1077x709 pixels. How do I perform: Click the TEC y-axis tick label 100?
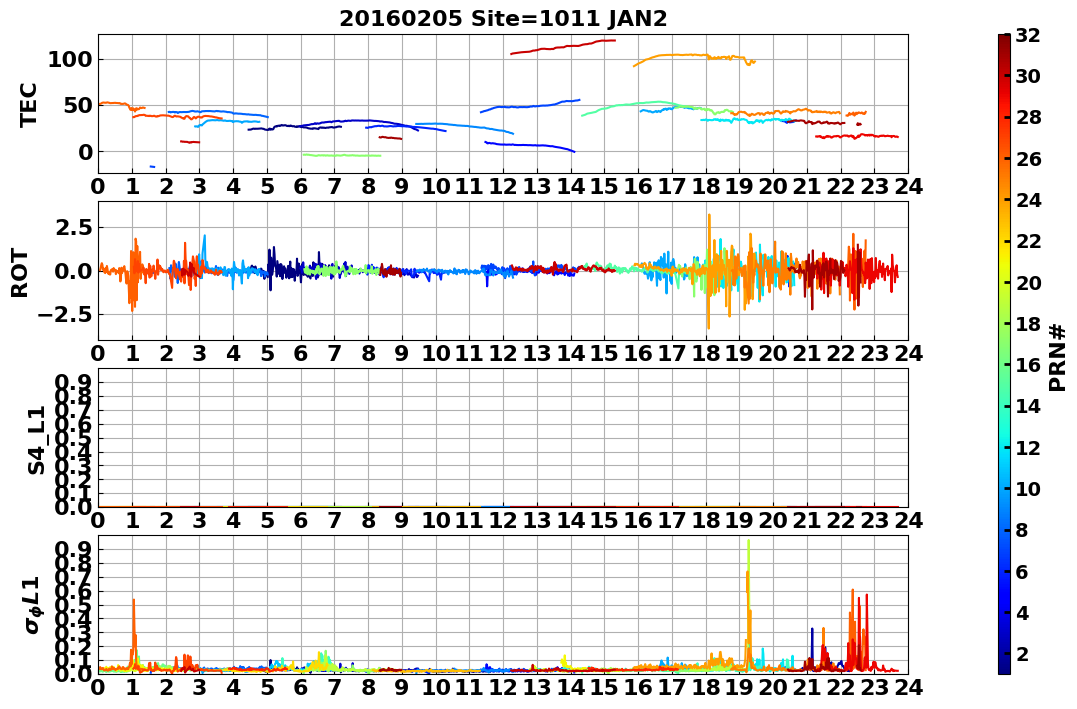point(69,60)
